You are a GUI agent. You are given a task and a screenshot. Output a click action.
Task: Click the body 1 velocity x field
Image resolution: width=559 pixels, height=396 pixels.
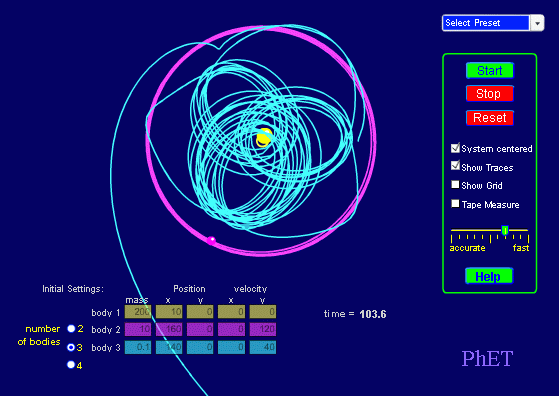tap(231, 312)
